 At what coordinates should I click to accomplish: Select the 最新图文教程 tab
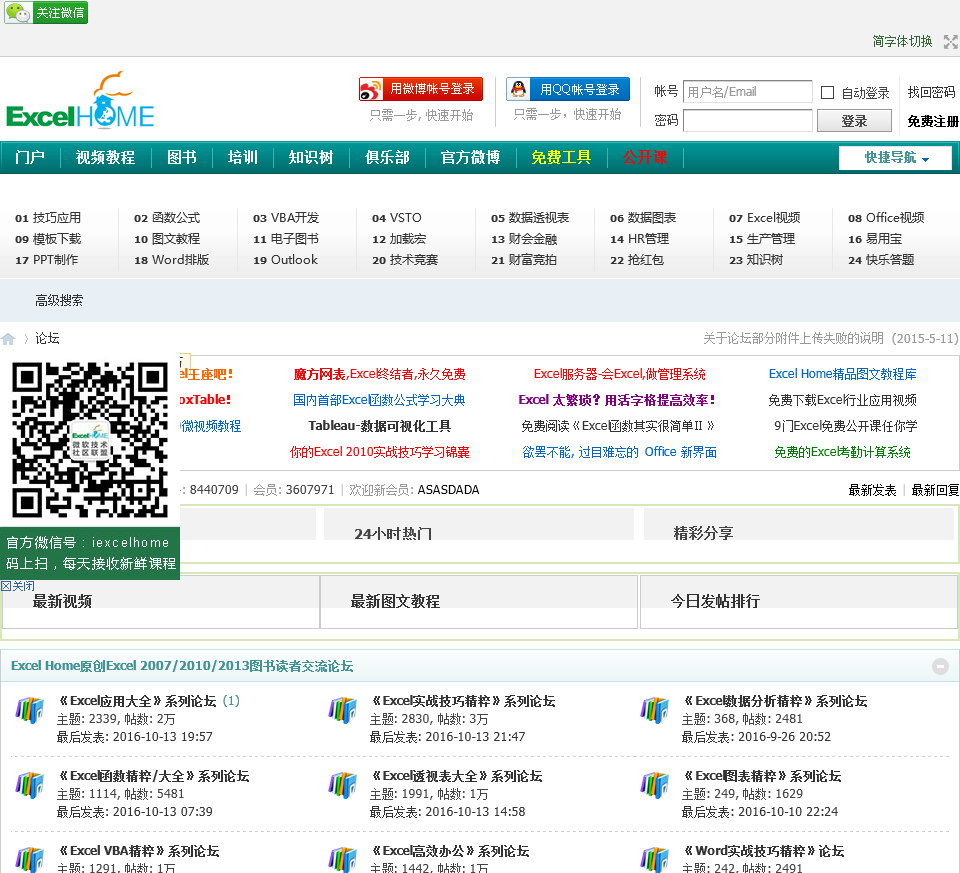click(395, 601)
